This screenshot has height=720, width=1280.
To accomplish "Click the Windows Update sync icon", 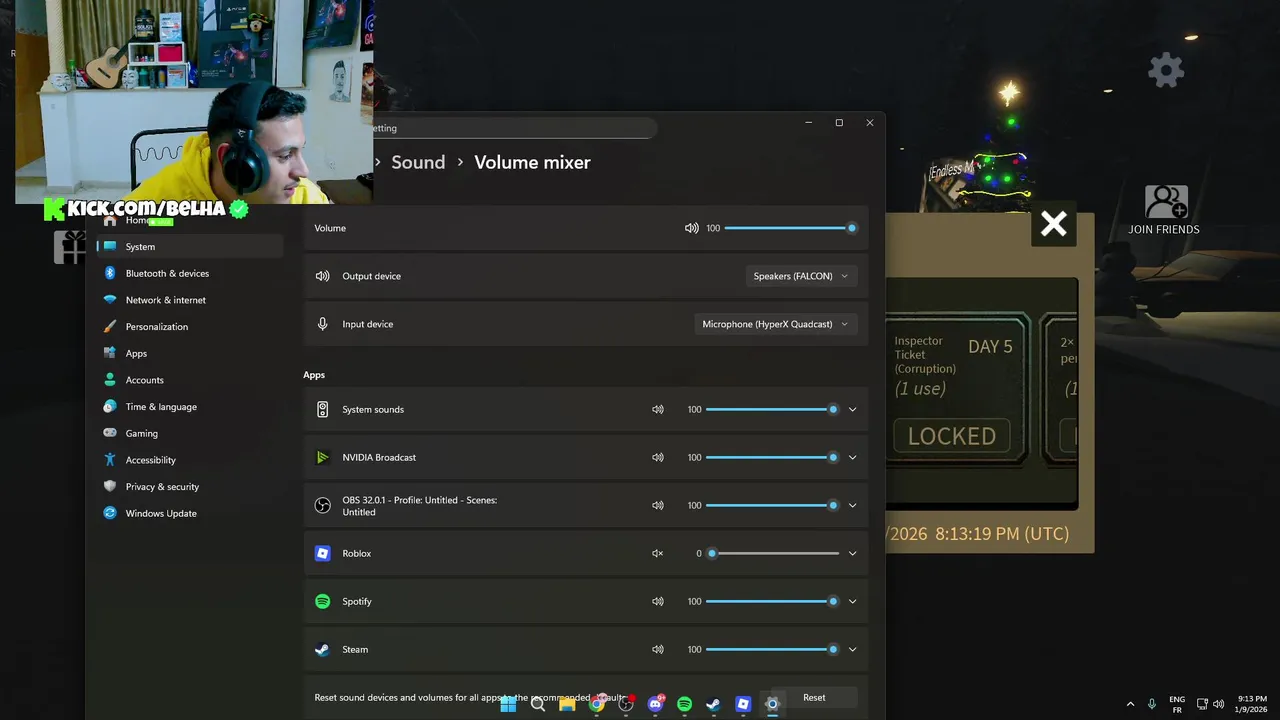I will point(110,513).
